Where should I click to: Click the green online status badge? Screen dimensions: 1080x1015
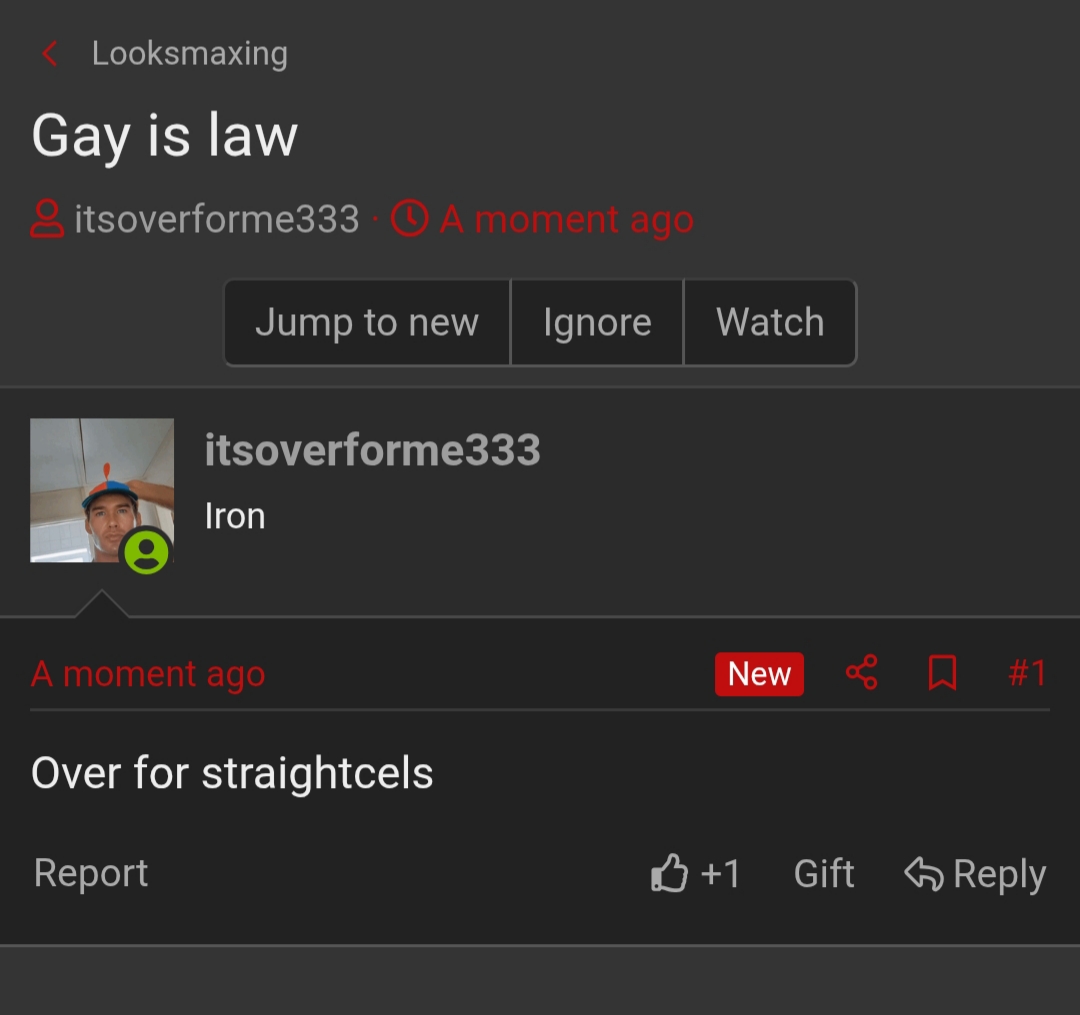pos(146,552)
